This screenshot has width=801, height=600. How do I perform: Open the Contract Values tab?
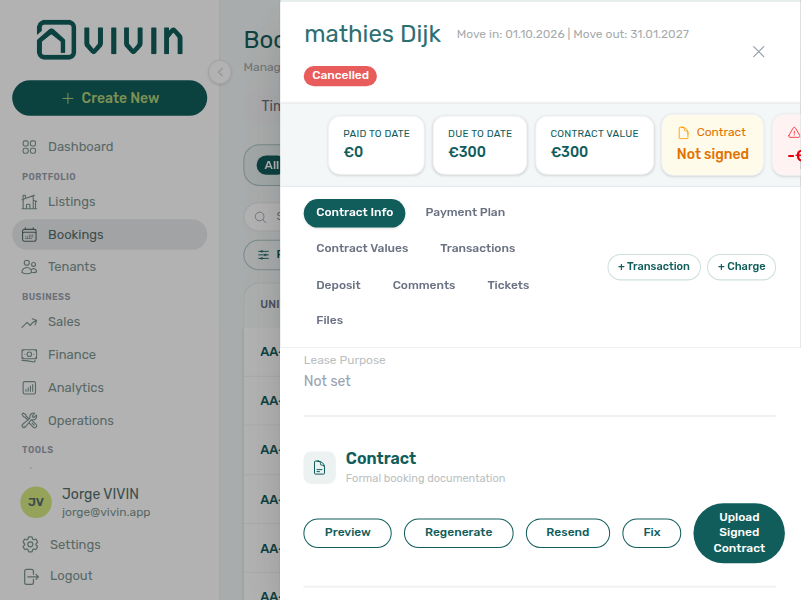point(362,248)
